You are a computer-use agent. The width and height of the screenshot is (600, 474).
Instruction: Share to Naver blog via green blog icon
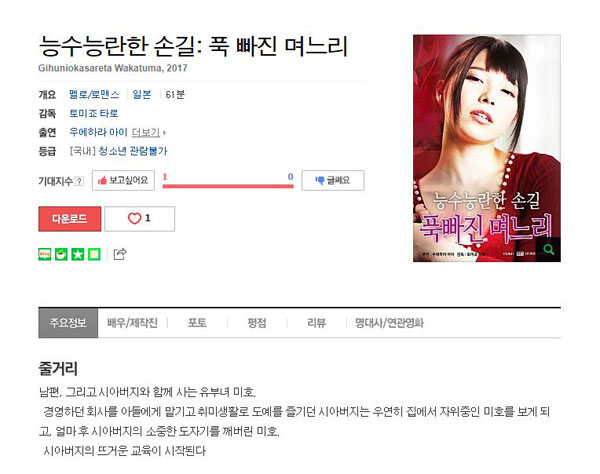(45, 254)
